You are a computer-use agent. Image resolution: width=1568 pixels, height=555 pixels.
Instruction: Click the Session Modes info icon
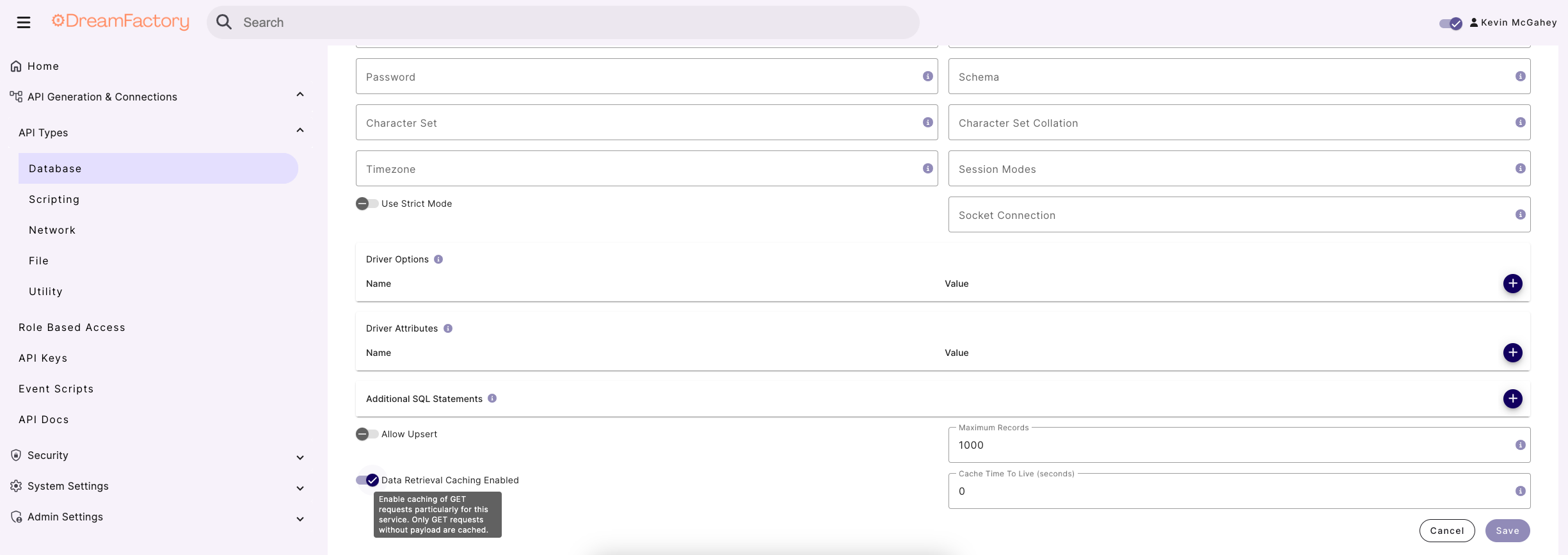[1520, 169]
